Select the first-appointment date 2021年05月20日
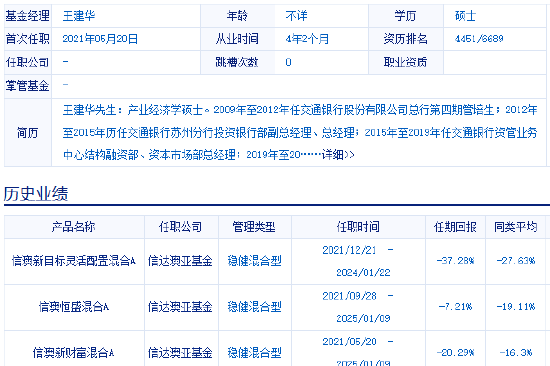Image resolution: width=550 pixels, height=366 pixels. pos(100,39)
